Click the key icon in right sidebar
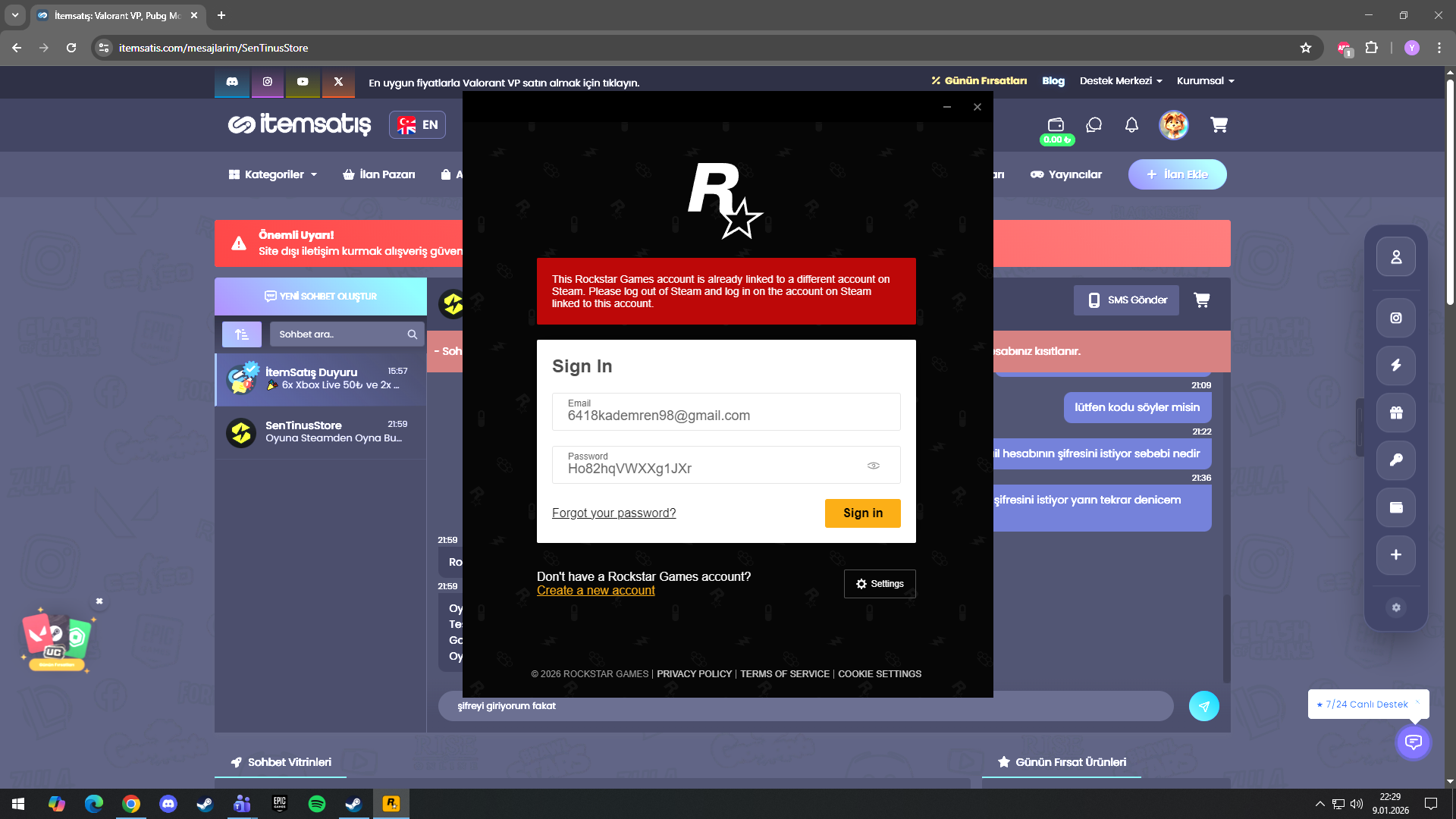Viewport: 1456px width, 819px height. tap(1395, 460)
